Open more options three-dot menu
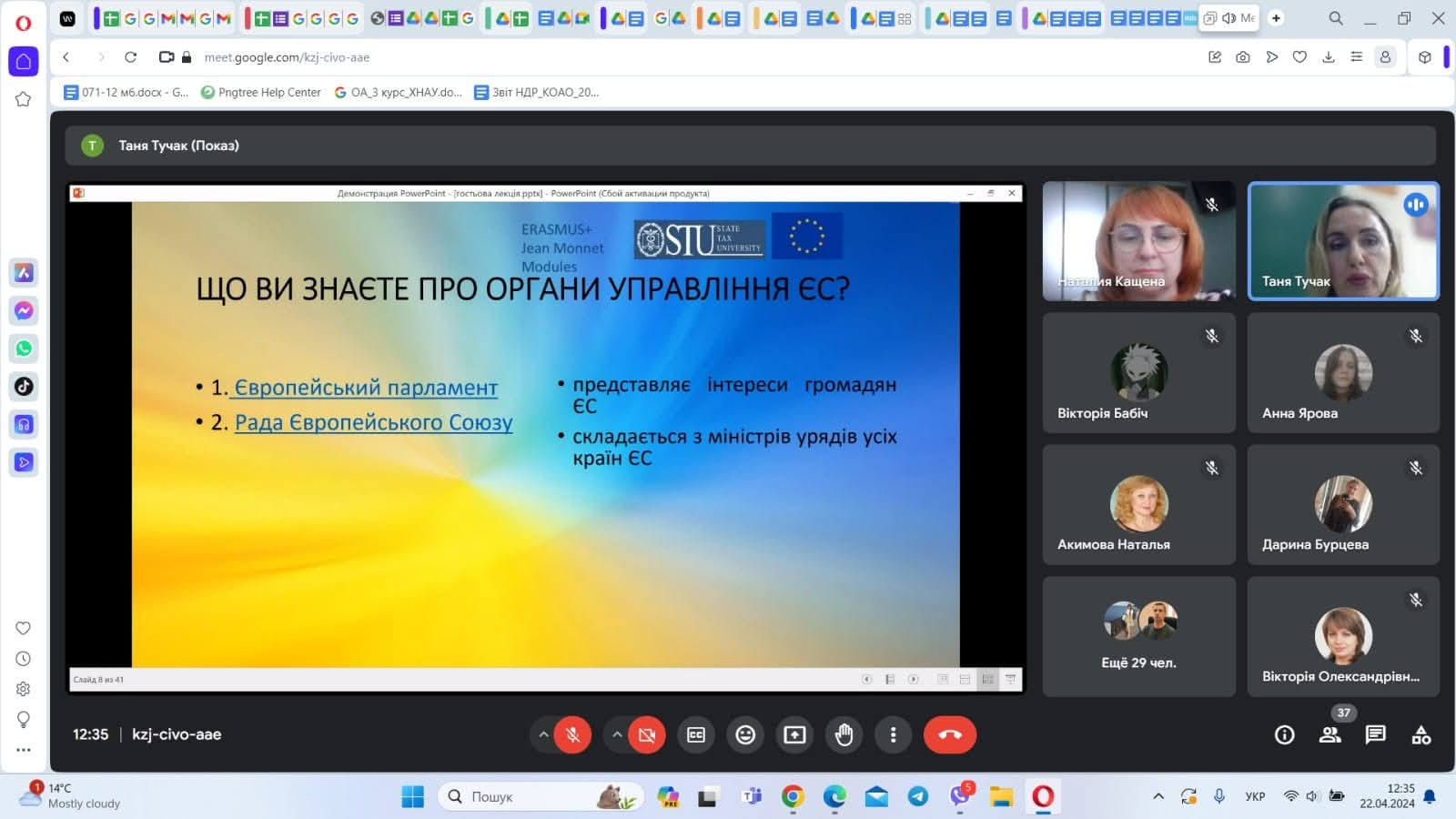1456x819 pixels. pyautogui.click(x=893, y=734)
